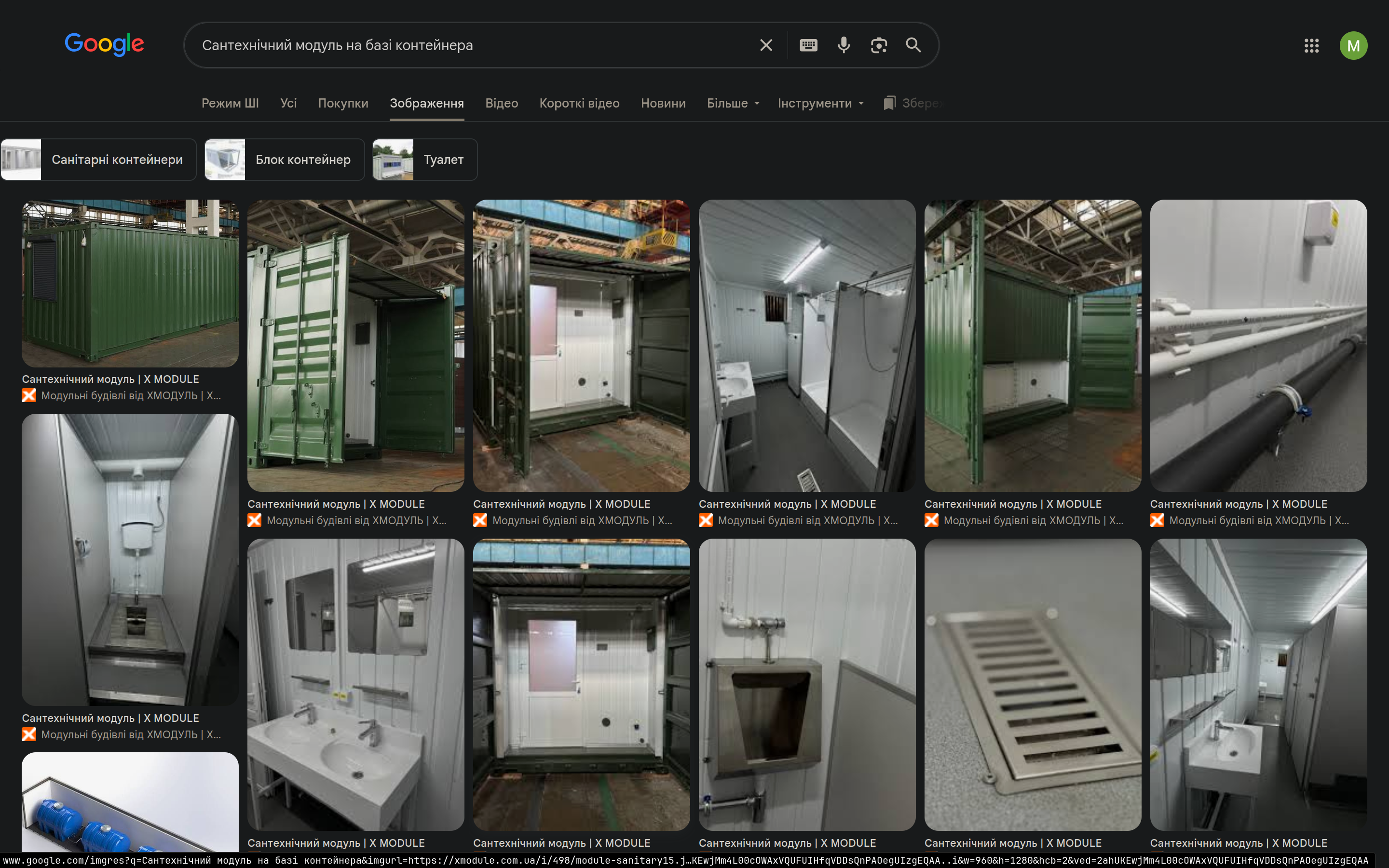Open the title under the shower room image

coord(788,504)
